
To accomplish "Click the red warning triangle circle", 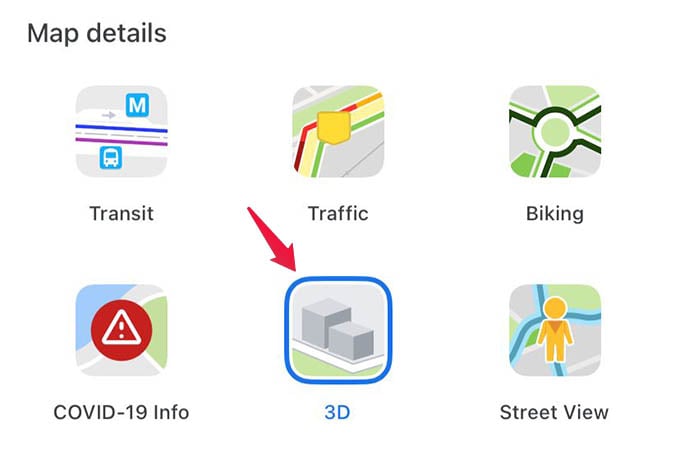I will (121, 330).
